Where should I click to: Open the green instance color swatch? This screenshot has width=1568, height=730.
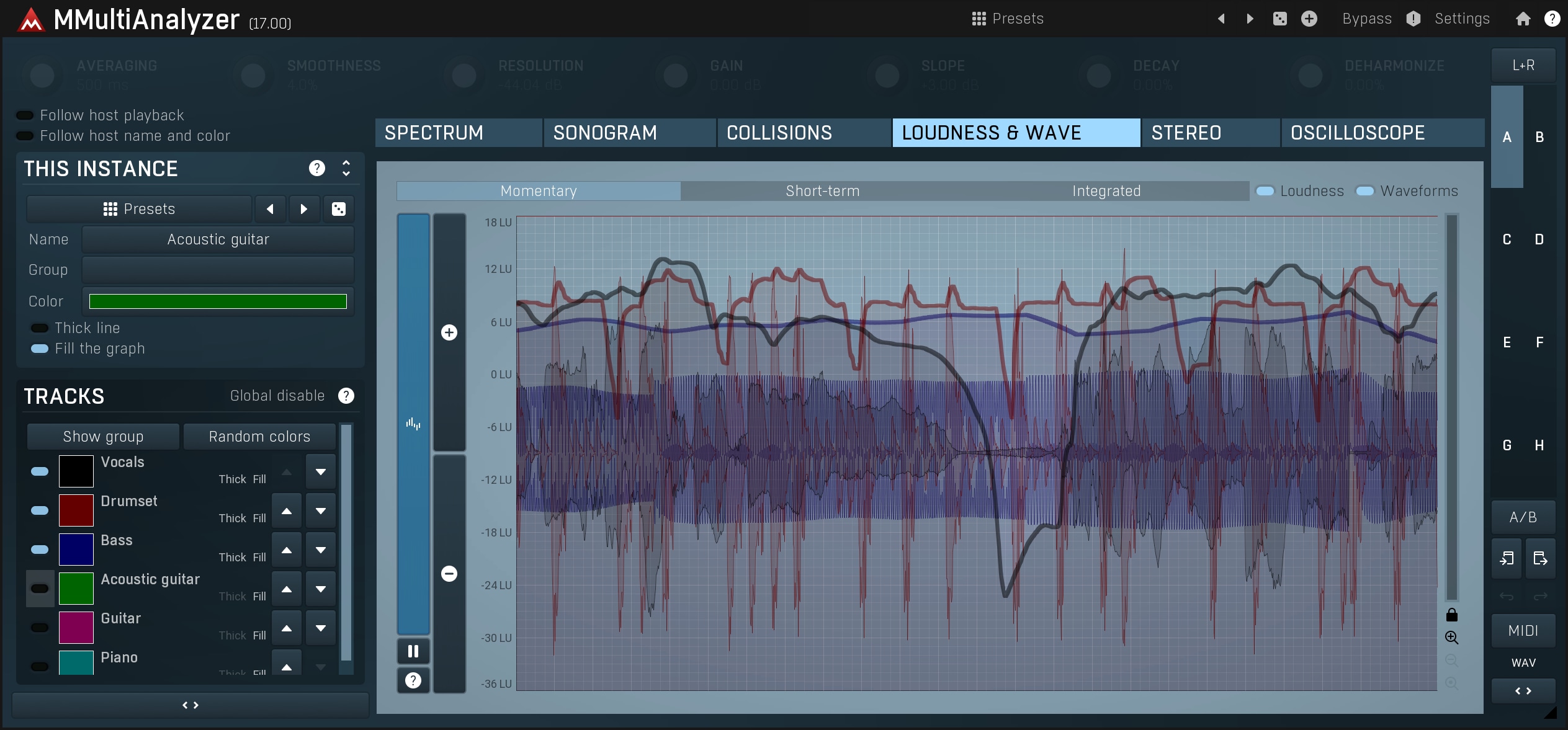pyautogui.click(x=218, y=301)
